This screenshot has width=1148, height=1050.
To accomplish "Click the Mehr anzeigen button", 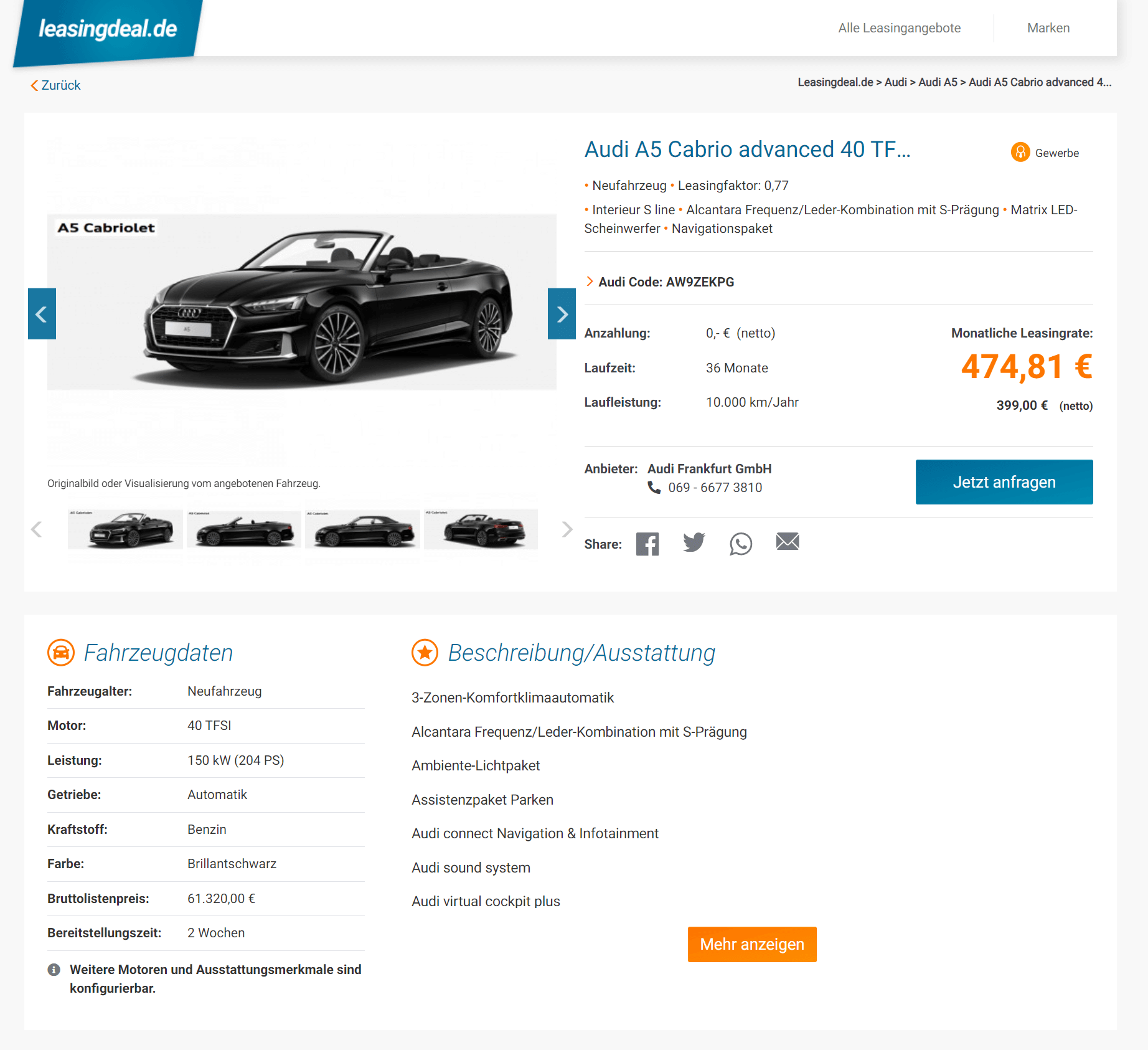I will pyautogui.click(x=752, y=944).
